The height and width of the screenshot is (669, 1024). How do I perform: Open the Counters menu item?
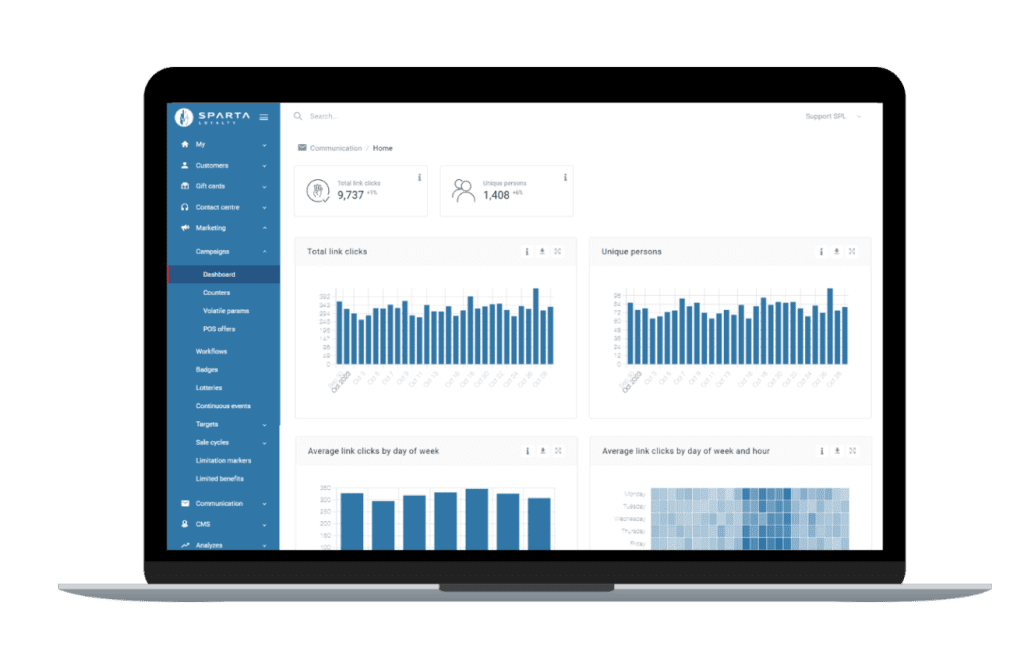coord(216,293)
